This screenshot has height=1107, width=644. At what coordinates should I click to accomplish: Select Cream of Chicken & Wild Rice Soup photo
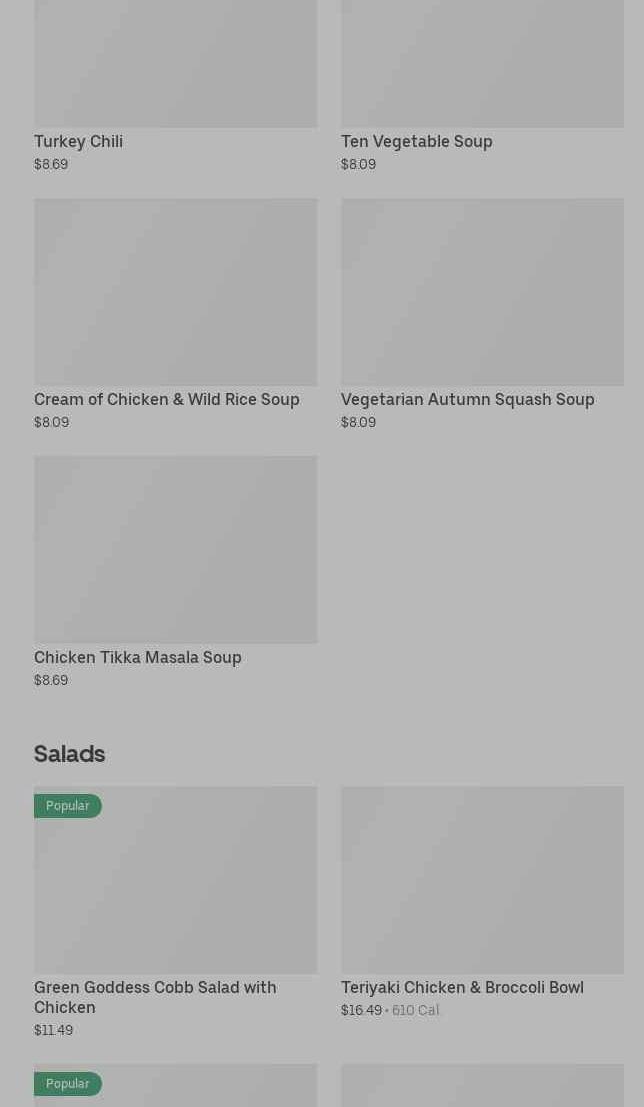(x=175, y=291)
